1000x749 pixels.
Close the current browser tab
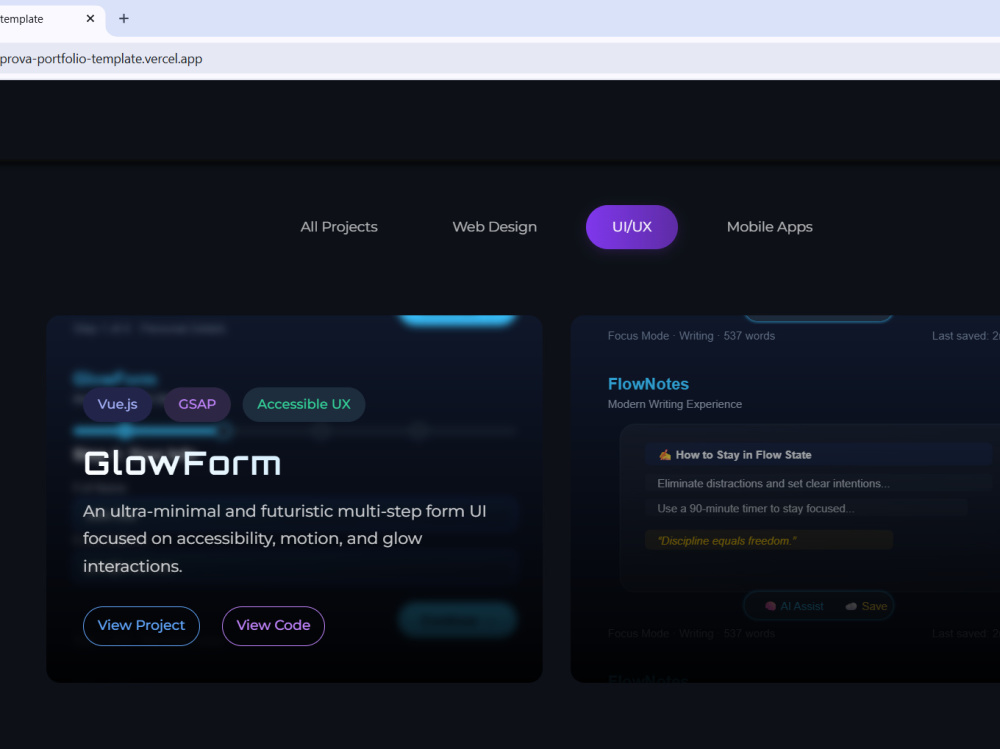91,19
